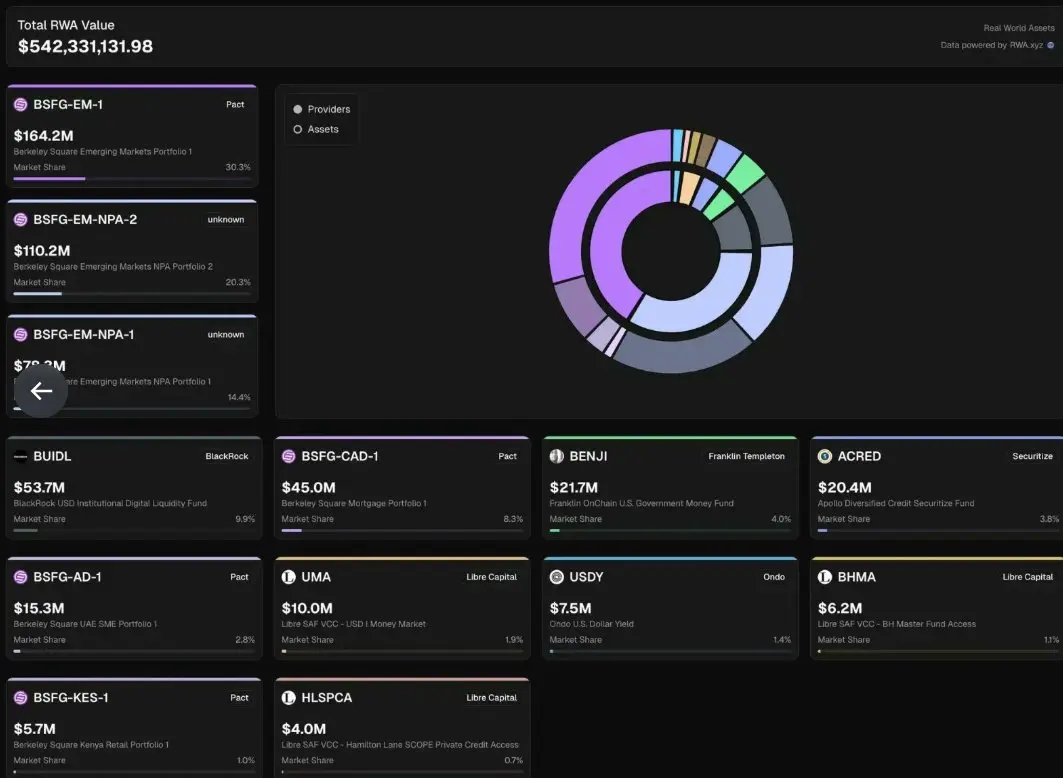Click the BUIDL market share progress bar

134,531
